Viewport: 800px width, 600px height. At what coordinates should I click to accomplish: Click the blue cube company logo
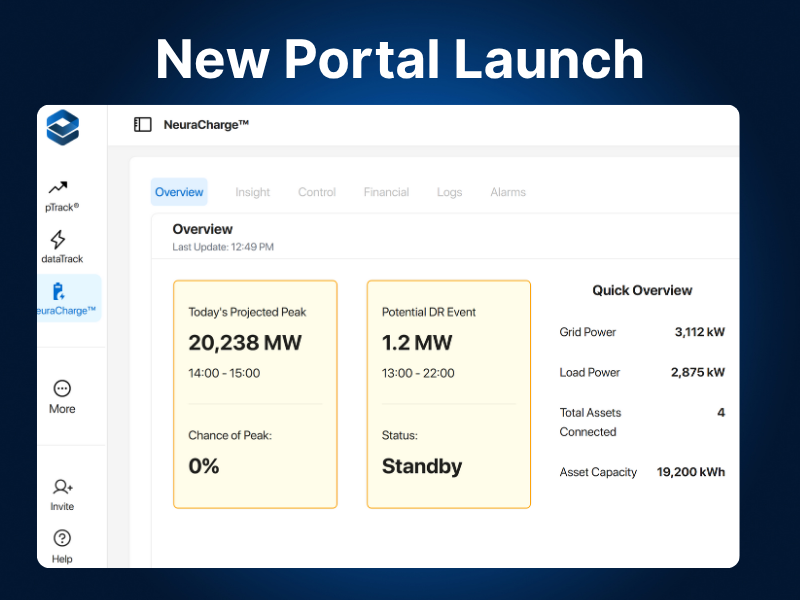[62, 127]
